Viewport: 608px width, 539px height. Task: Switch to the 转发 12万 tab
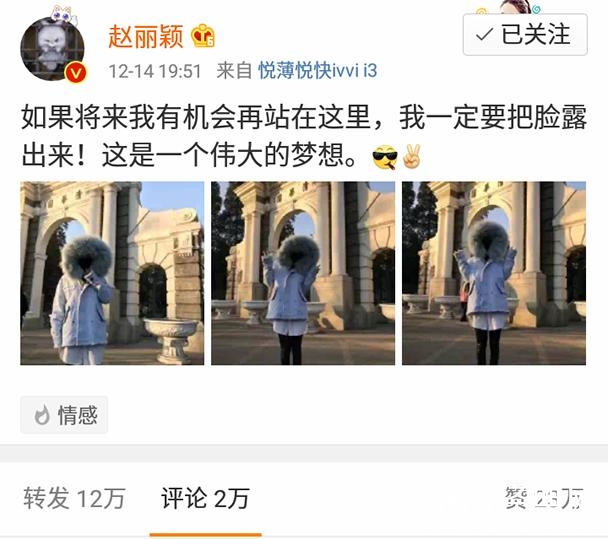[74, 498]
